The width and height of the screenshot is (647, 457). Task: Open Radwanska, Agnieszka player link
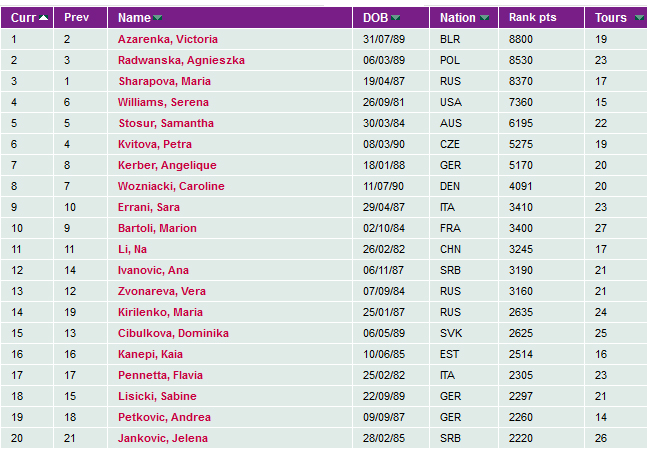(181, 60)
